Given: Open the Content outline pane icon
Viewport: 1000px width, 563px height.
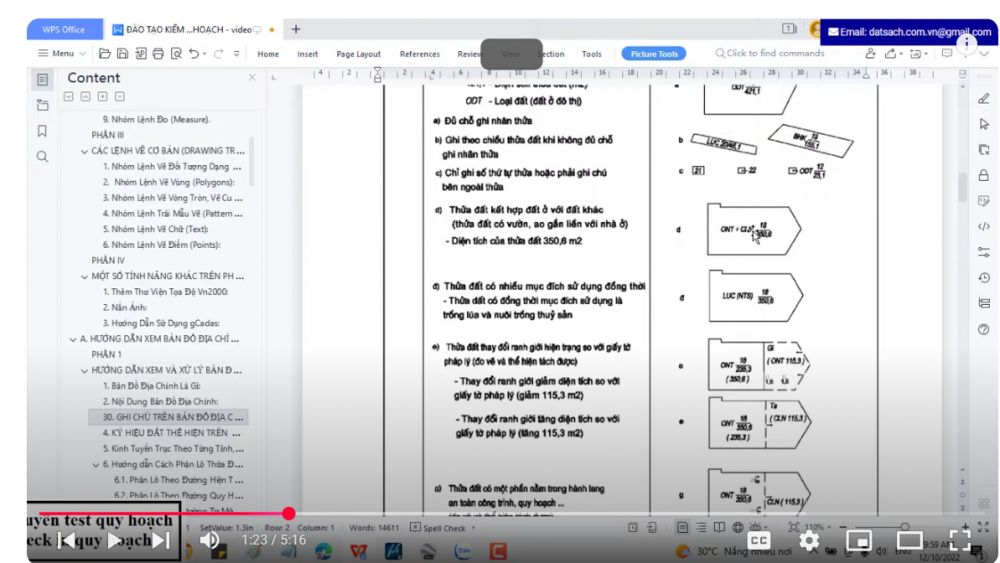Looking at the screenshot, I should pos(42,80).
